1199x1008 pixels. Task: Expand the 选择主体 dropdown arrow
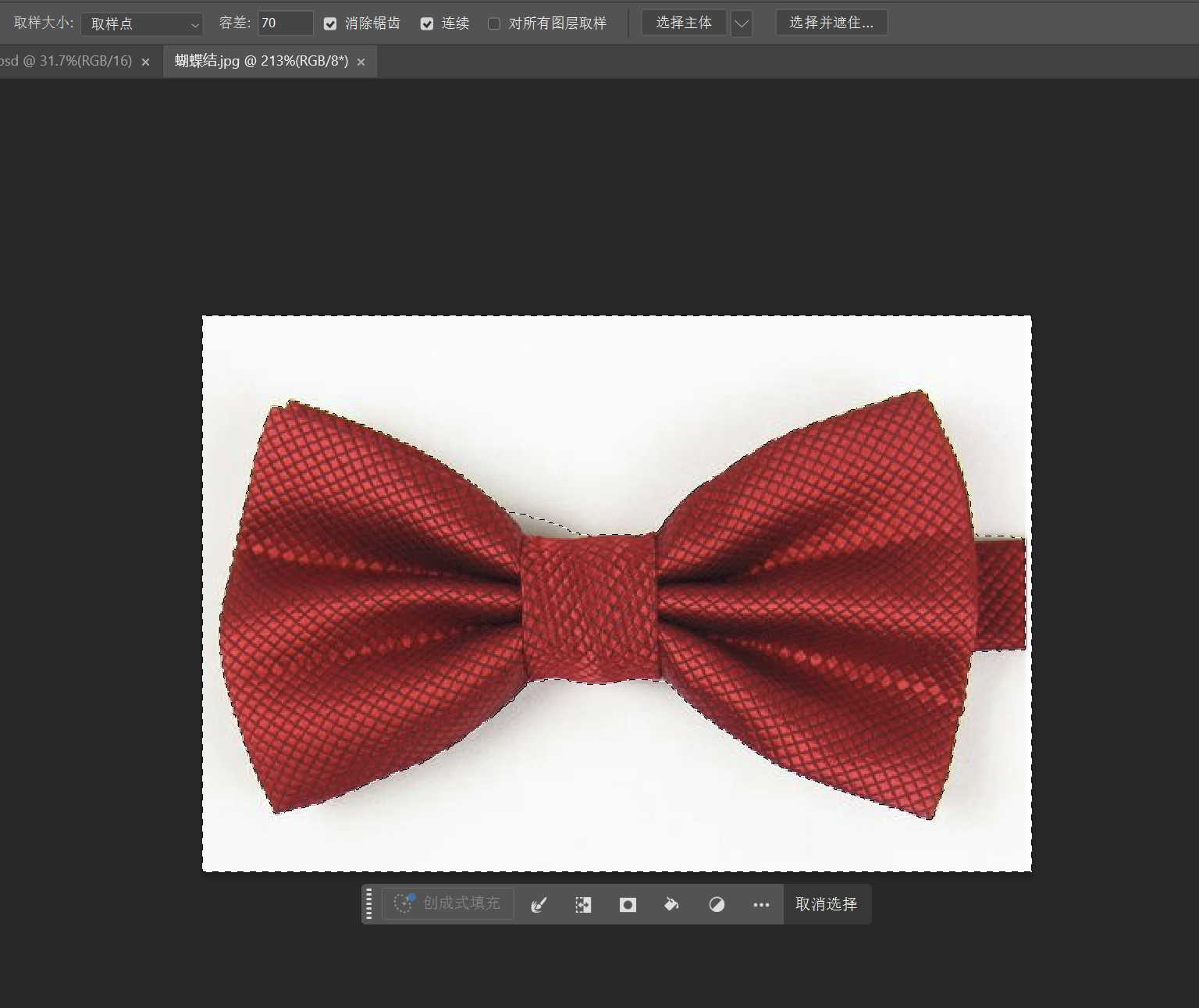click(742, 24)
